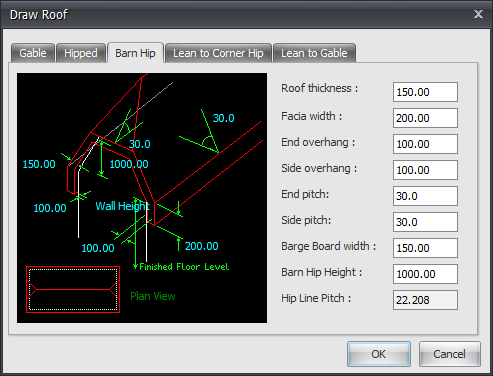Click the Side overhang input box
Image resolution: width=493 pixels, height=376 pixels.
425,170
